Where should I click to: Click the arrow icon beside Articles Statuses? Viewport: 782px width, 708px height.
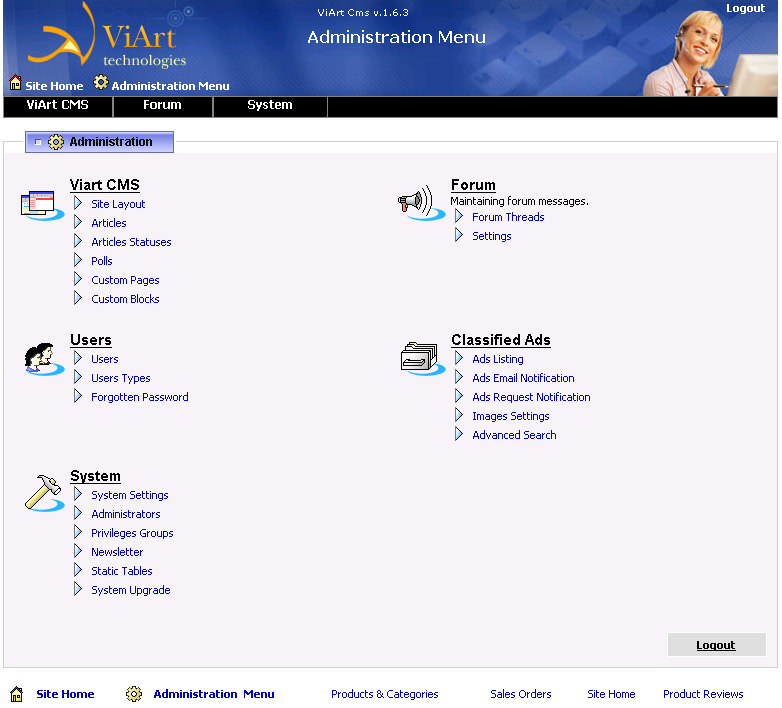click(78, 241)
